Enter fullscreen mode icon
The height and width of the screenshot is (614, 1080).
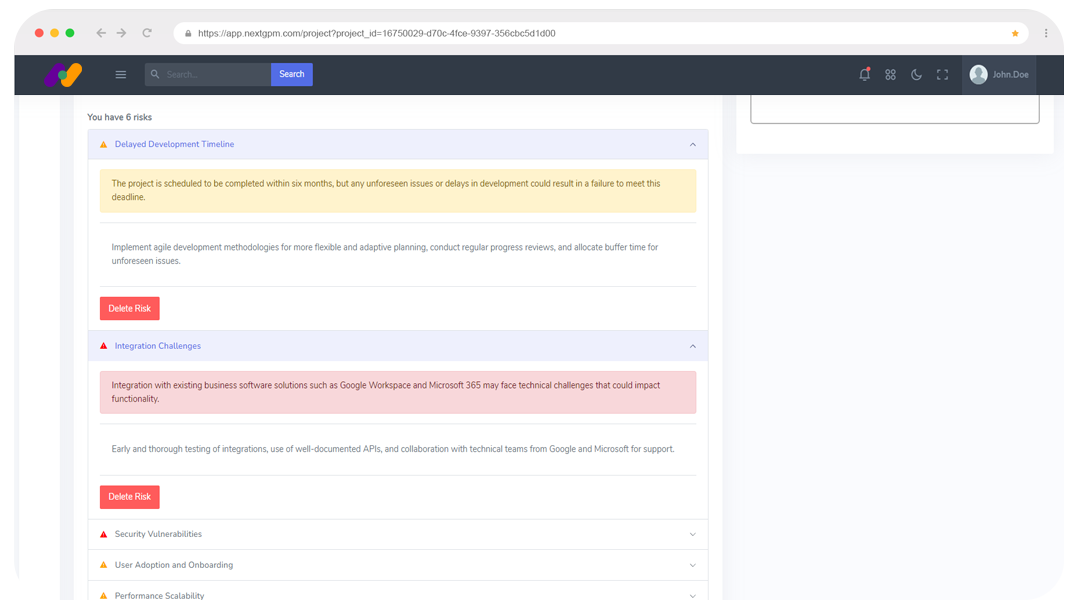click(942, 74)
